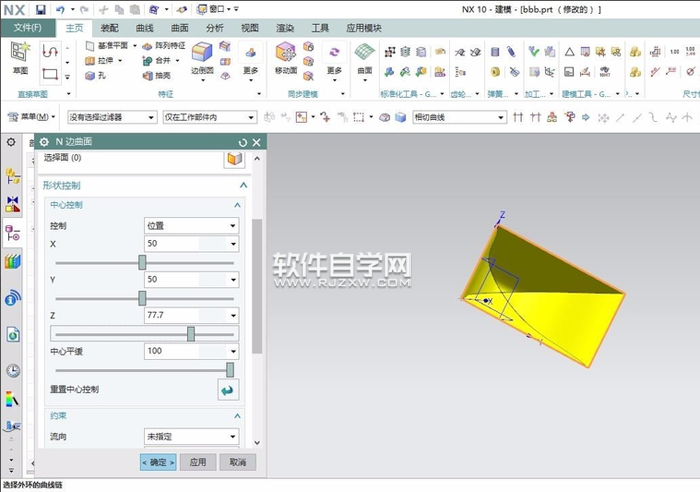Screen dimensions: 700x492
Task: Click the Apply (应用) button
Action: coord(198,462)
